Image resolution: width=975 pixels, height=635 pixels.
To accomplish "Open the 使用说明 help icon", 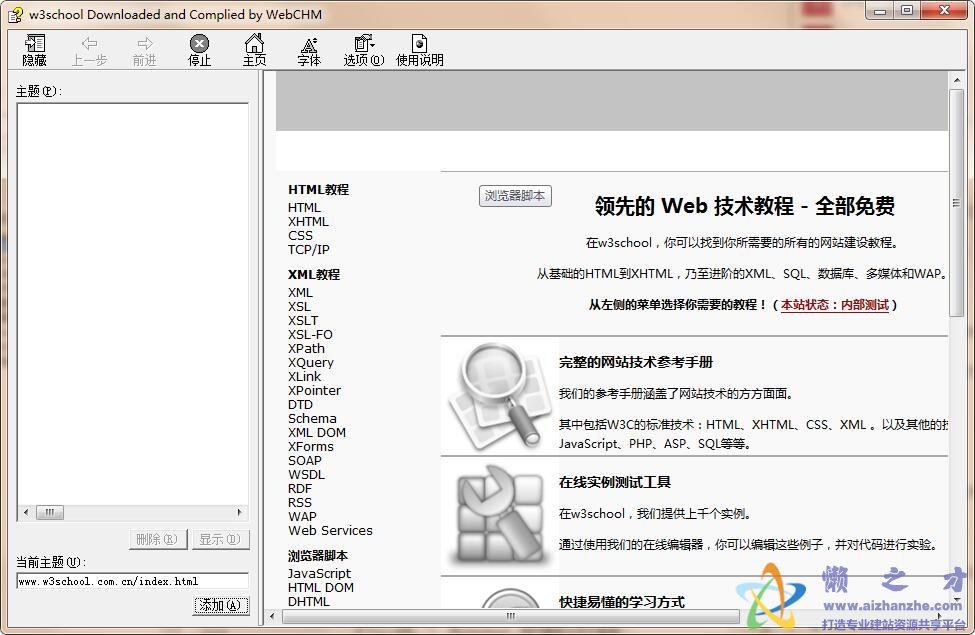I will tap(419, 48).
